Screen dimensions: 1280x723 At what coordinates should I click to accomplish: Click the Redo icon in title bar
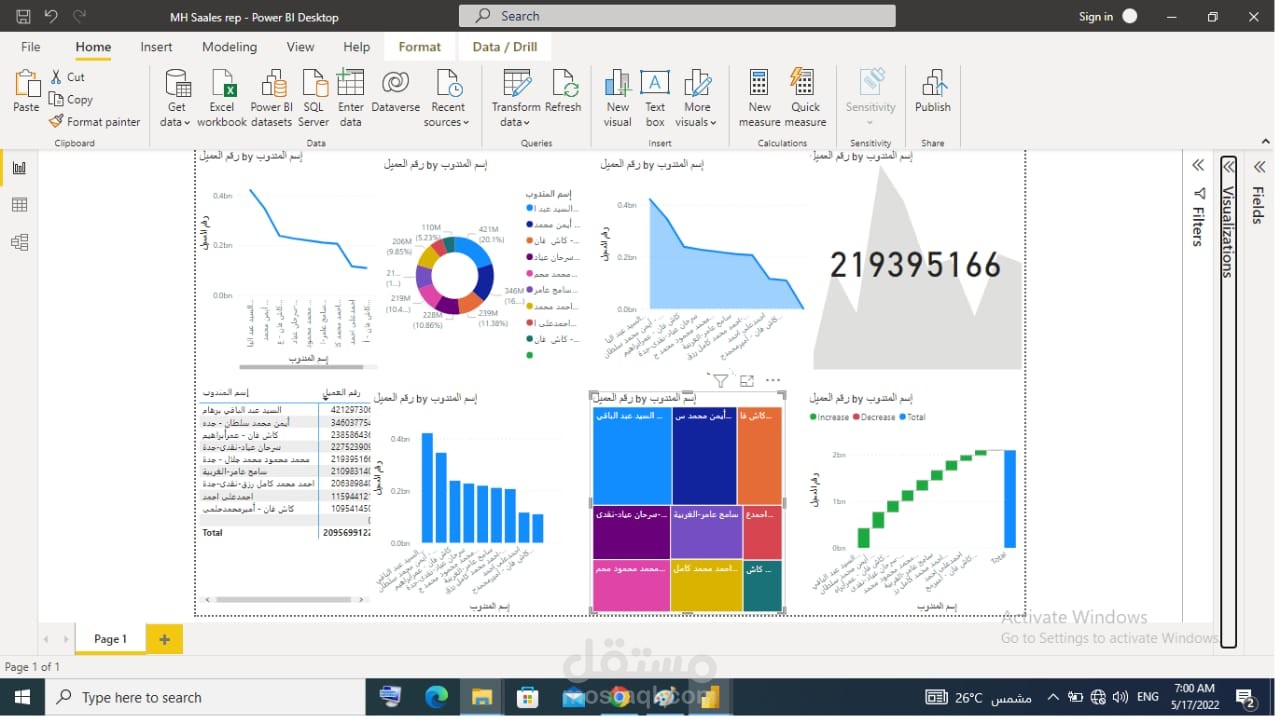click(80, 16)
